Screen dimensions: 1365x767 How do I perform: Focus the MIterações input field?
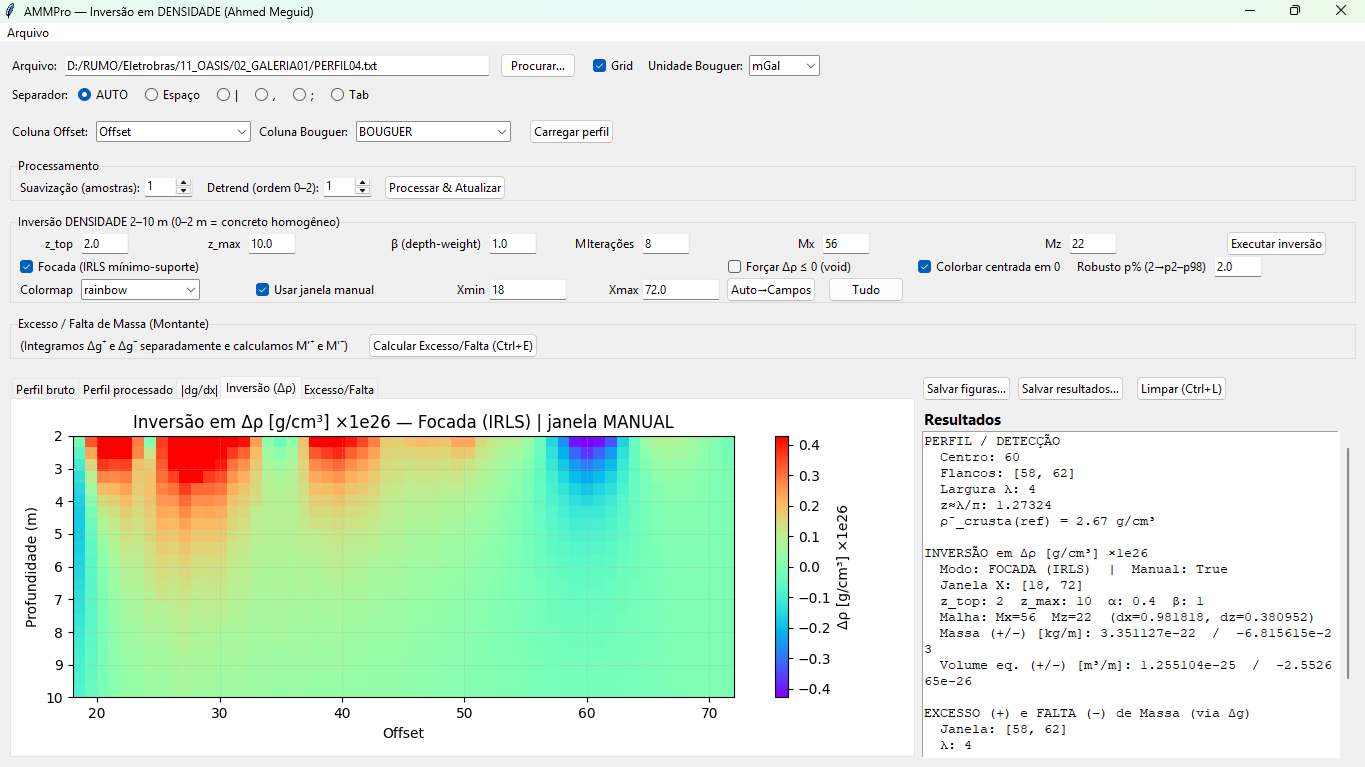tap(666, 244)
